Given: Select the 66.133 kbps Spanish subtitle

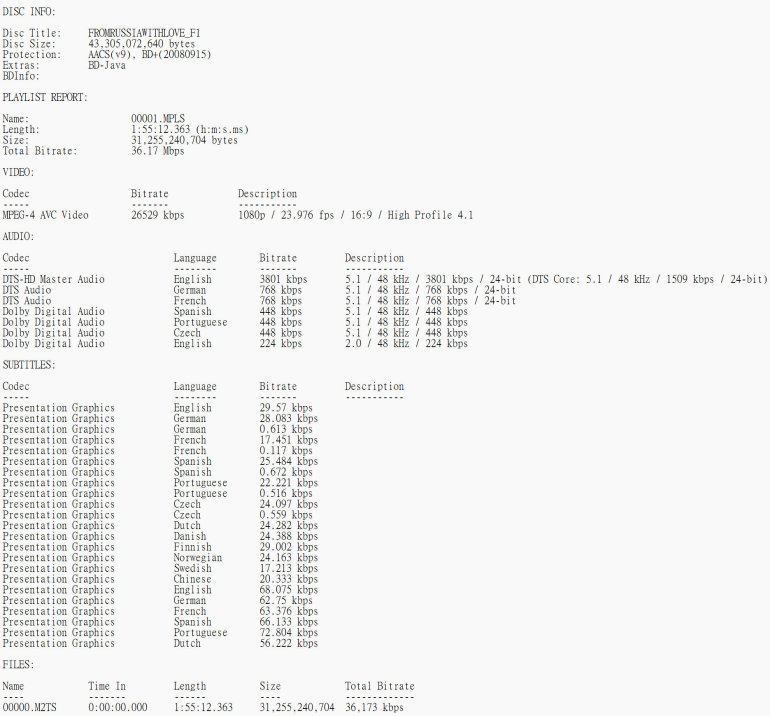Looking at the screenshot, I should tap(289, 622).
